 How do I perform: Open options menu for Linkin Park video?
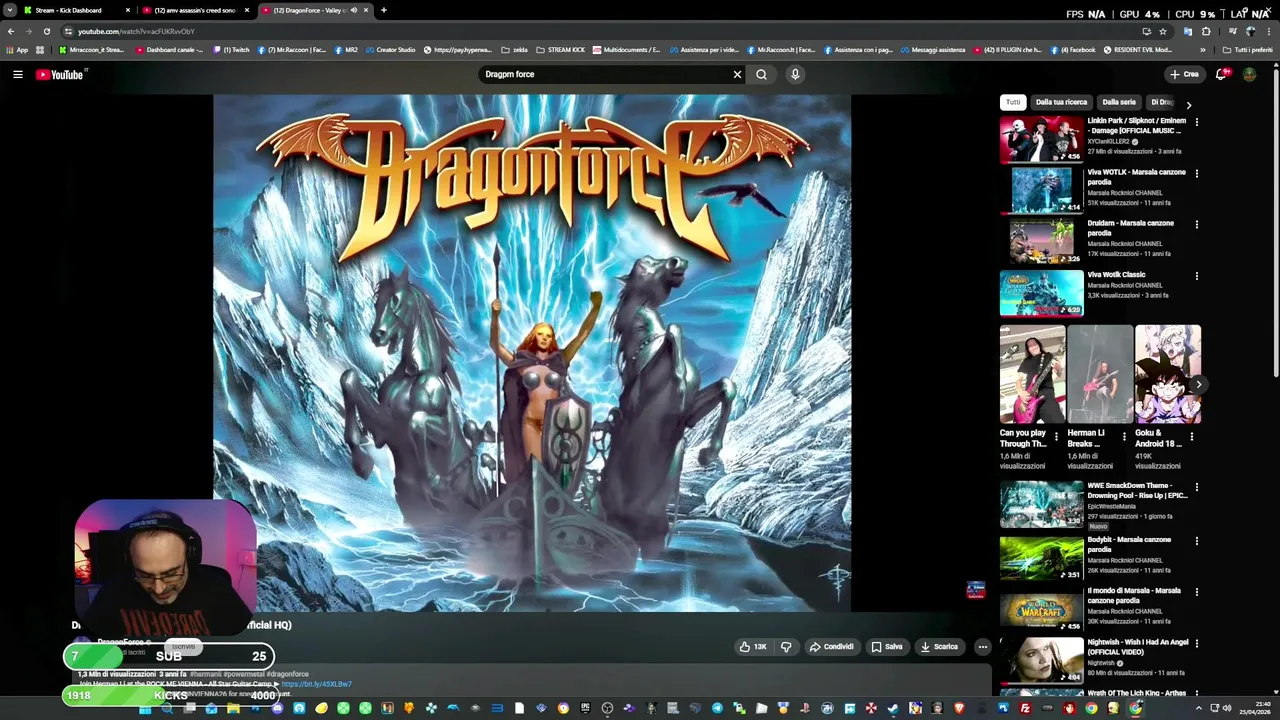click(x=1196, y=122)
